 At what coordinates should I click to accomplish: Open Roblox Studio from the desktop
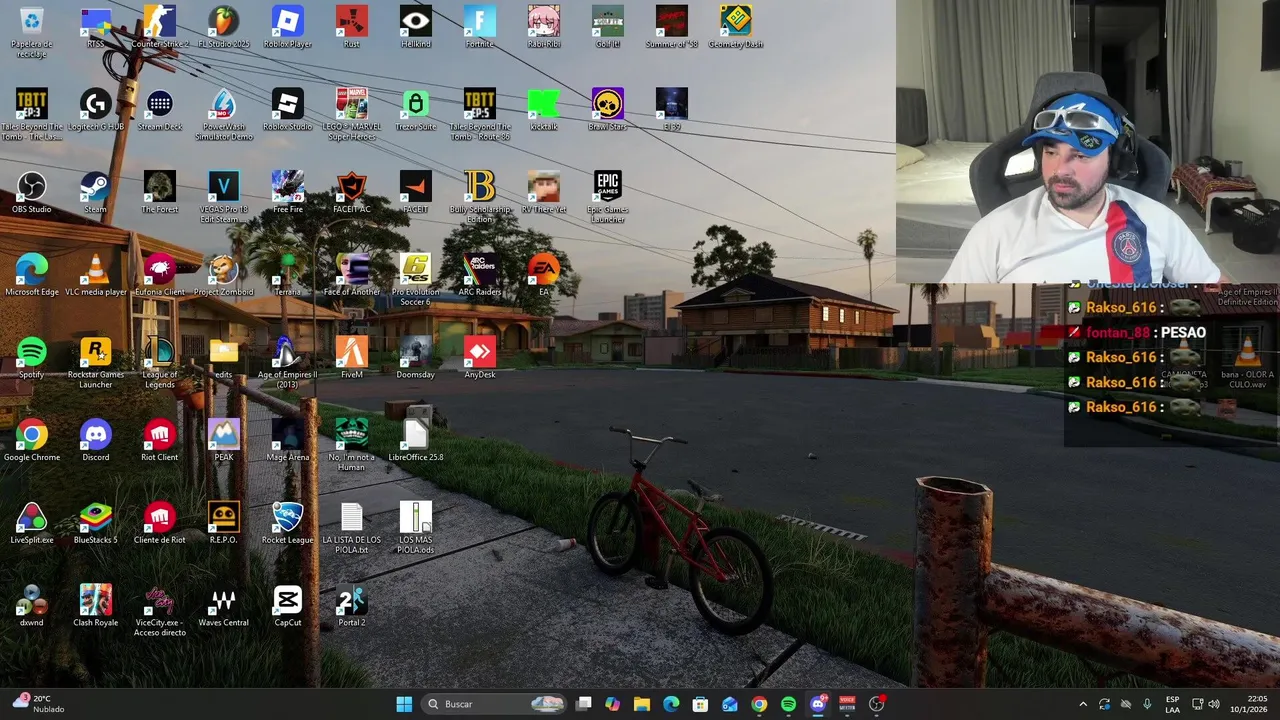287,110
